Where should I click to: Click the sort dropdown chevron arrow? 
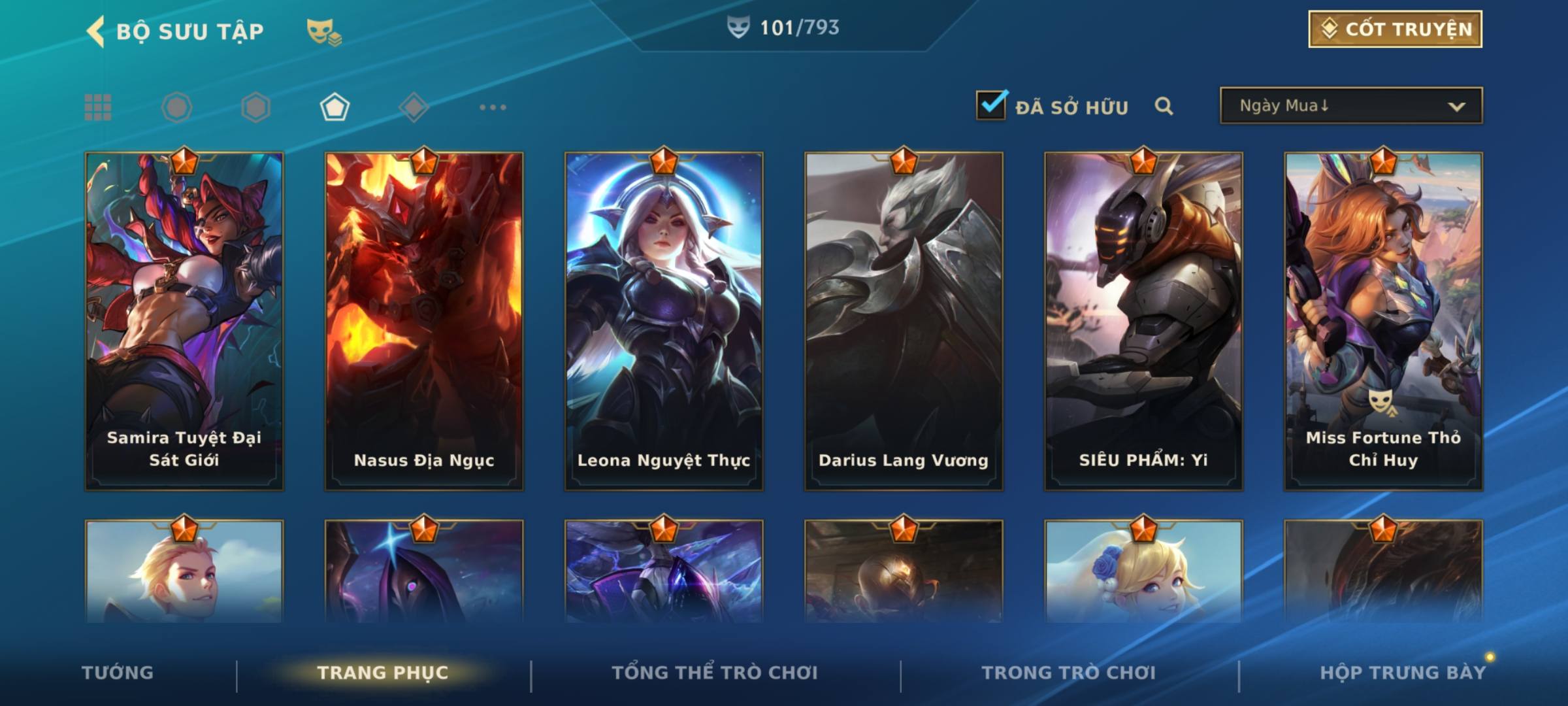(x=1456, y=107)
